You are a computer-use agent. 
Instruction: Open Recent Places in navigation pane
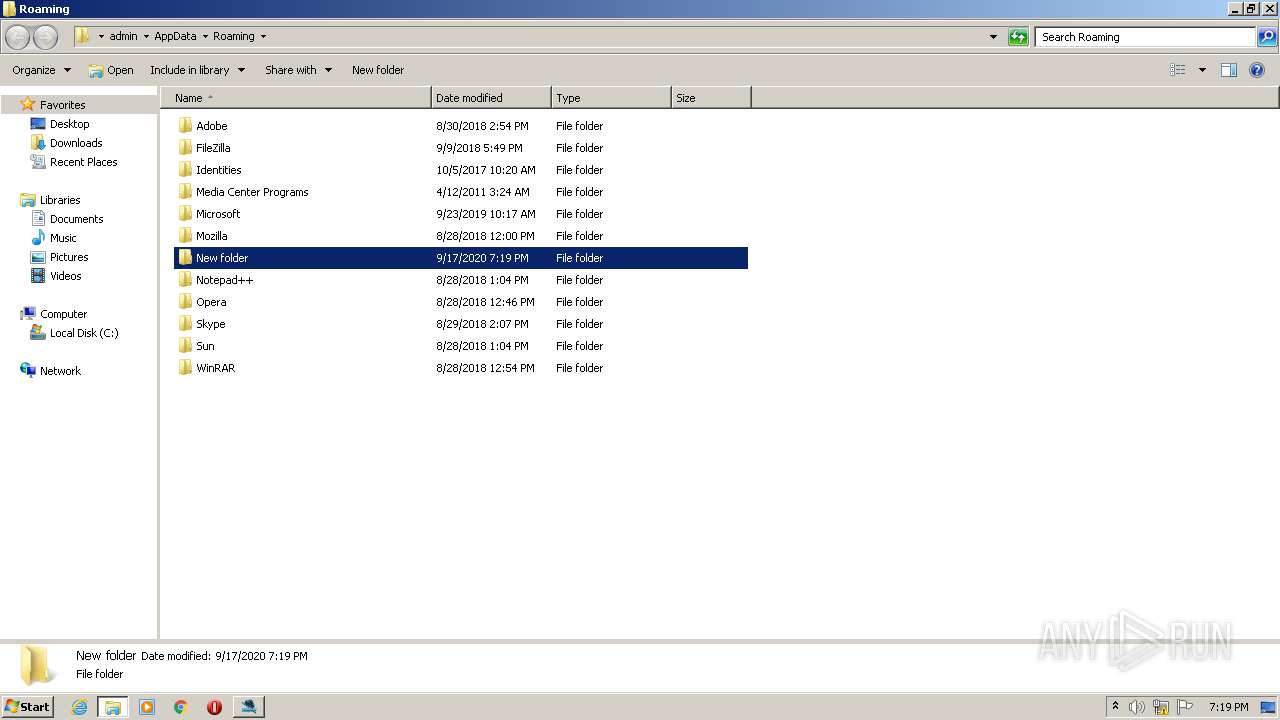84,162
